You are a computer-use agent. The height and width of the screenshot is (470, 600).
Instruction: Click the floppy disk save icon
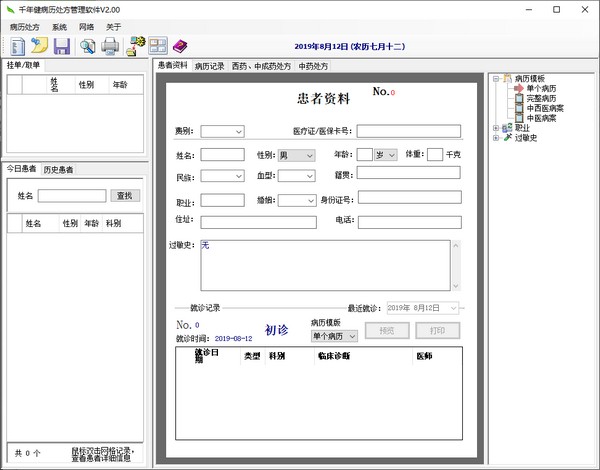point(62,46)
